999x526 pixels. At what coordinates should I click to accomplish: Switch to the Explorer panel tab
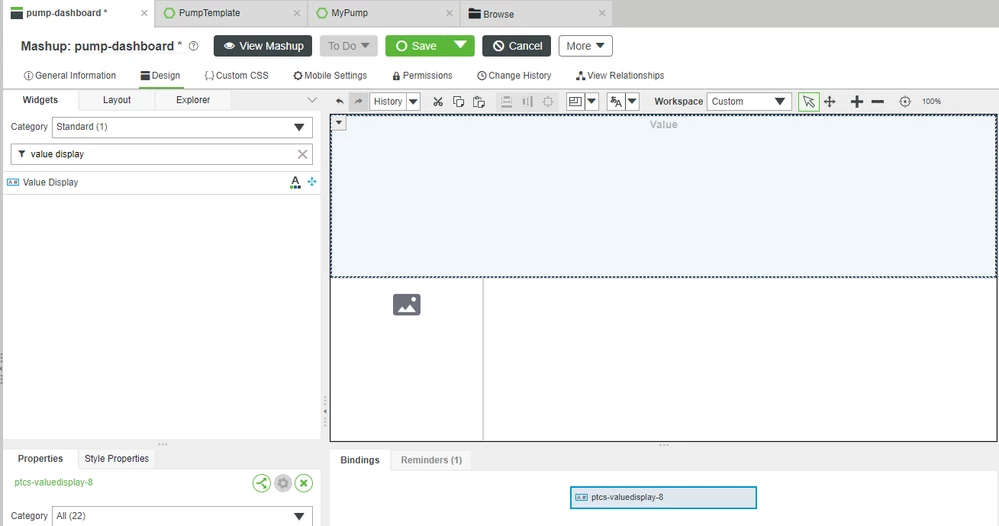pos(193,100)
